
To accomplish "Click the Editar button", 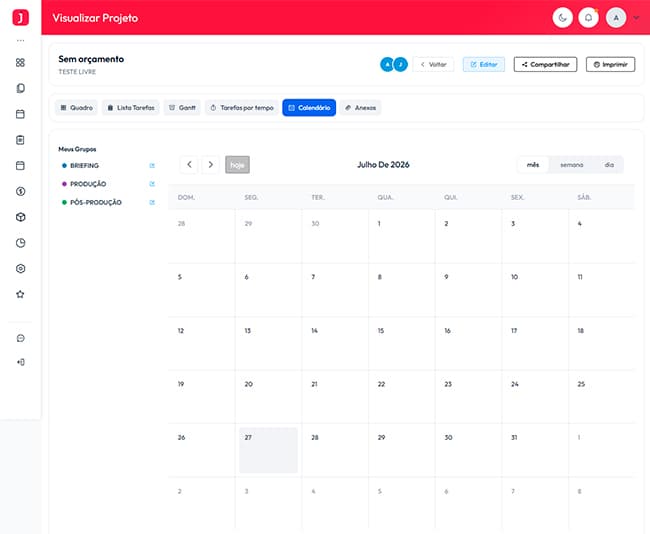I will click(x=484, y=64).
